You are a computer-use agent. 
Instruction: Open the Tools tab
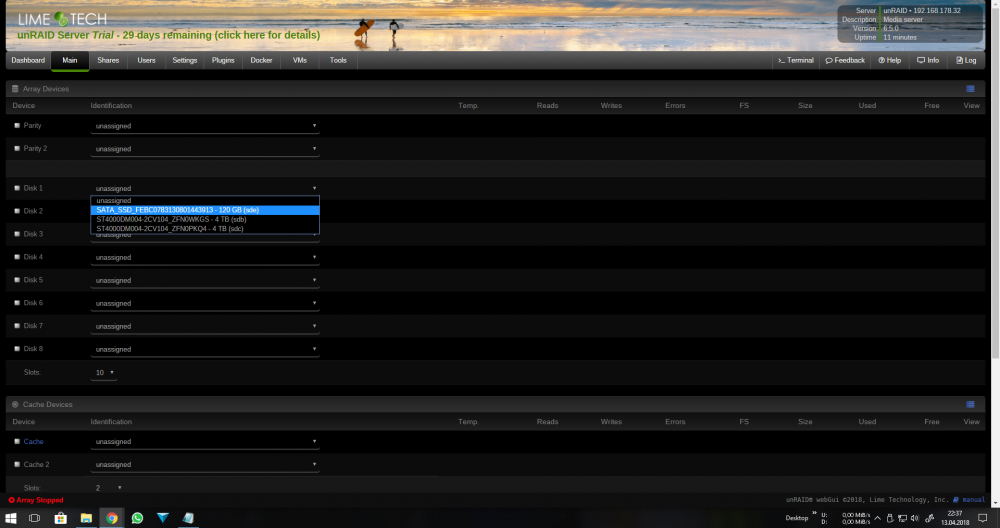tap(338, 61)
